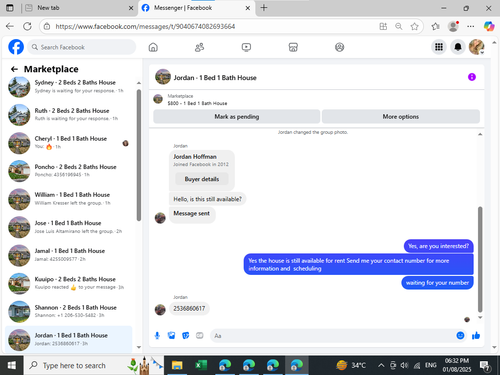
Task: Open the Facebook Home icon
Action: click(x=153, y=47)
